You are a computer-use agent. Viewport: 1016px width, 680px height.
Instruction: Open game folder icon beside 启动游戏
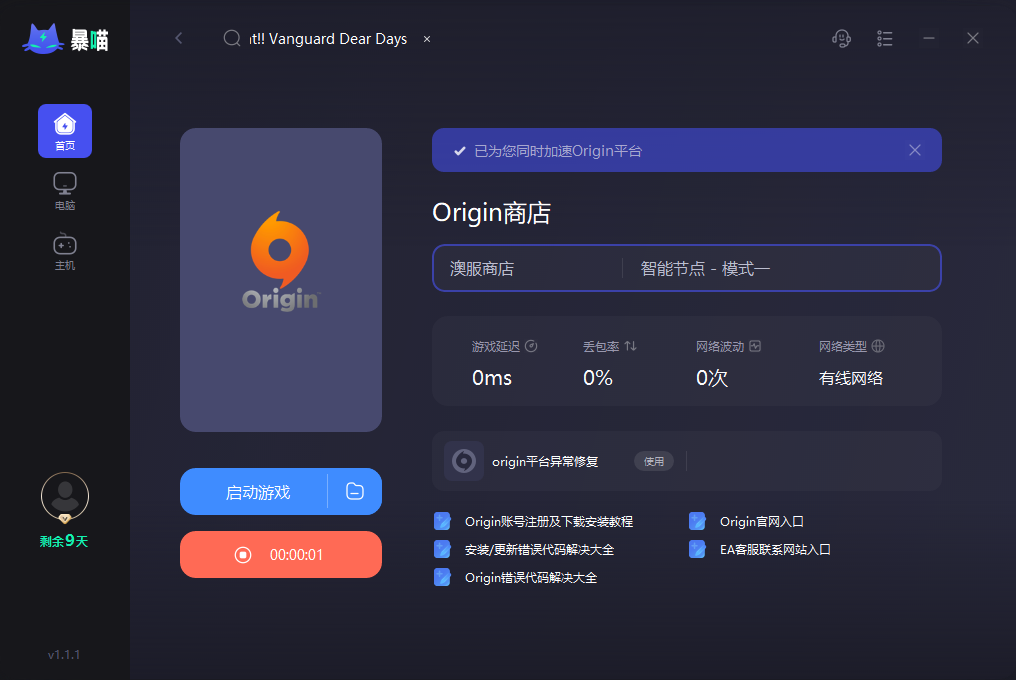pos(355,491)
